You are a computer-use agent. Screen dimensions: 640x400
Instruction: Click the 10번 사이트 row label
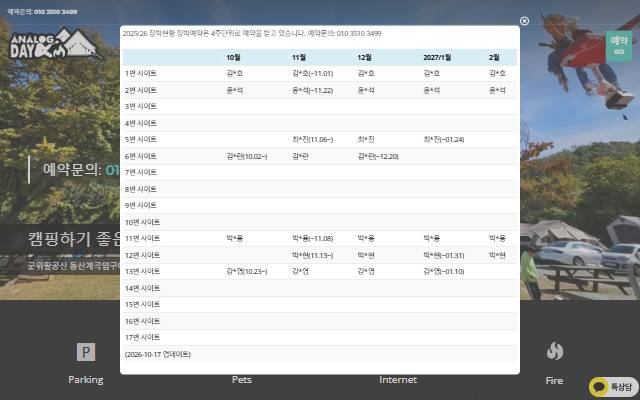pyautogui.click(x=142, y=222)
